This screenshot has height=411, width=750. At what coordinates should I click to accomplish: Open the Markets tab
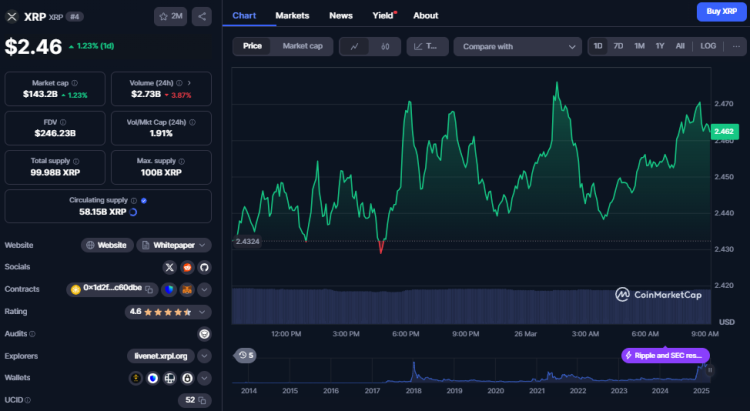(292, 16)
